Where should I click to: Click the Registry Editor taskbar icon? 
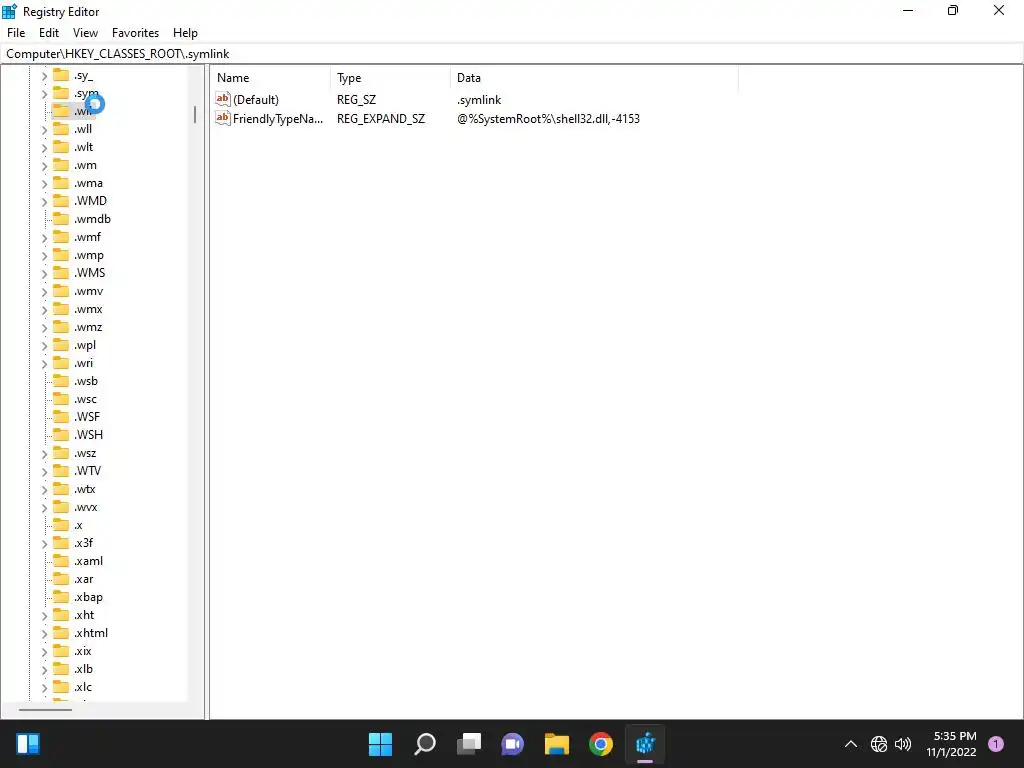(x=645, y=744)
